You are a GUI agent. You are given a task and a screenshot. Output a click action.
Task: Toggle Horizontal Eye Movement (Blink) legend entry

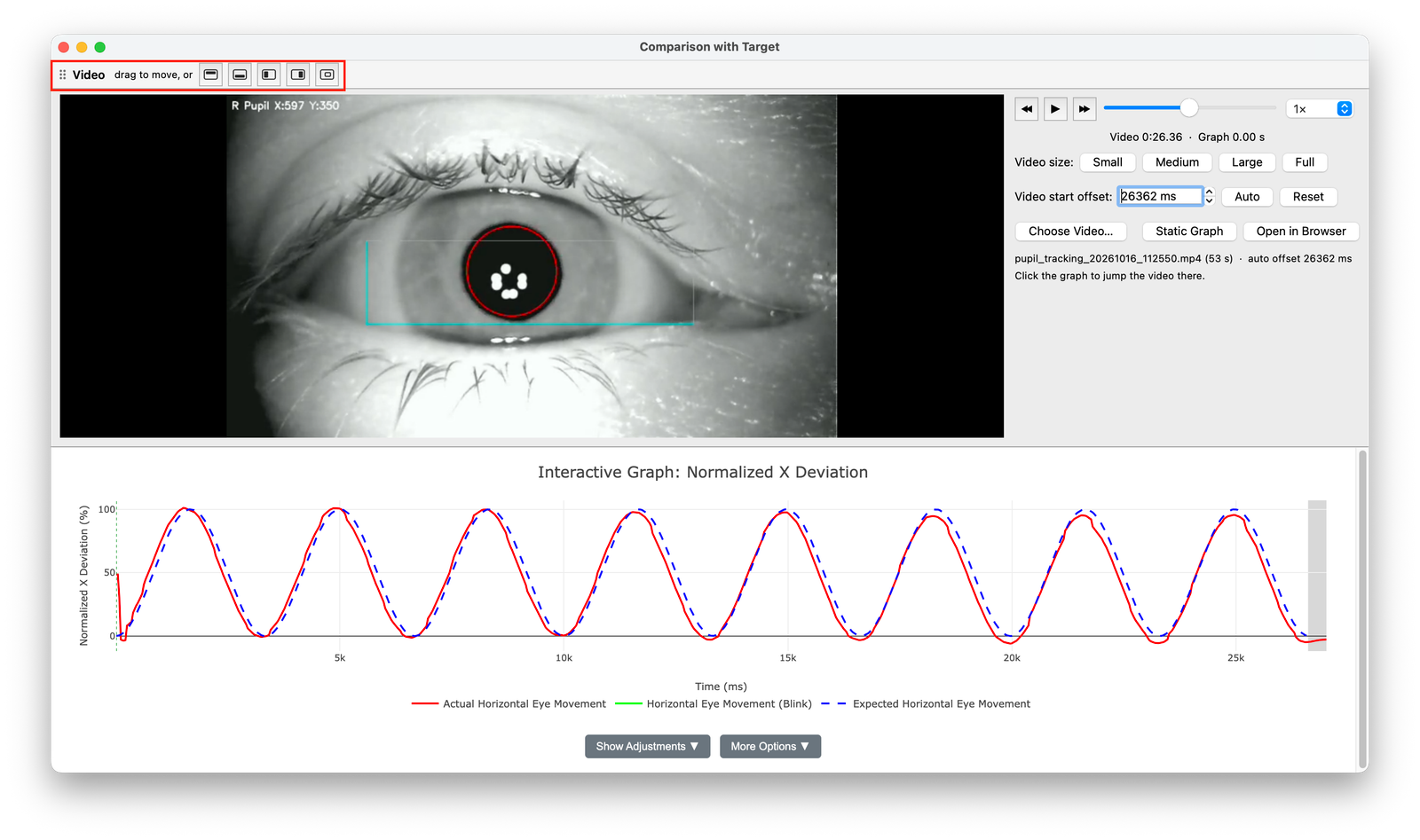(714, 703)
